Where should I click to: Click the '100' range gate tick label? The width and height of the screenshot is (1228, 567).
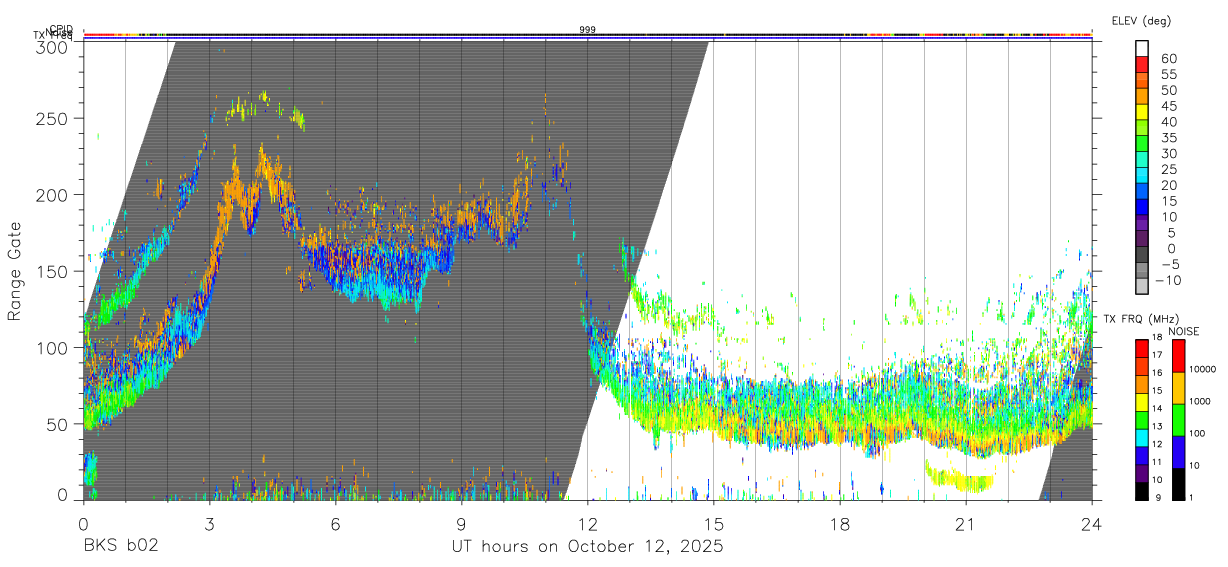51,347
